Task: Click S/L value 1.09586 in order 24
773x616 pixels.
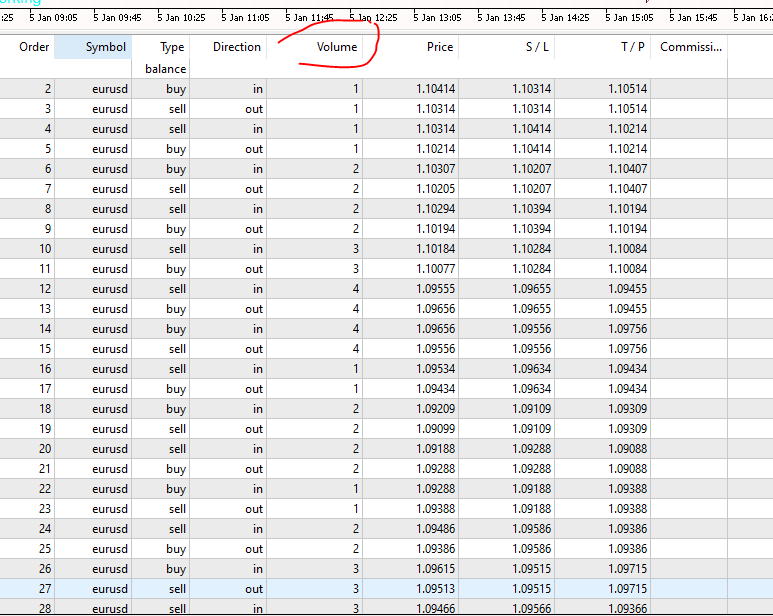Action: 531,529
